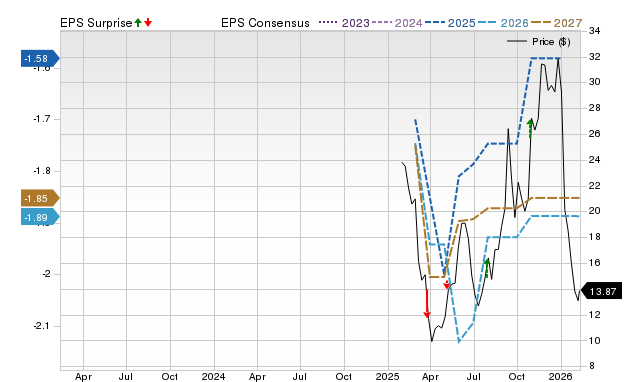Click the EPS Surprise label
Image resolution: width=640 pixels, height=382 pixels.
[x=96, y=23]
